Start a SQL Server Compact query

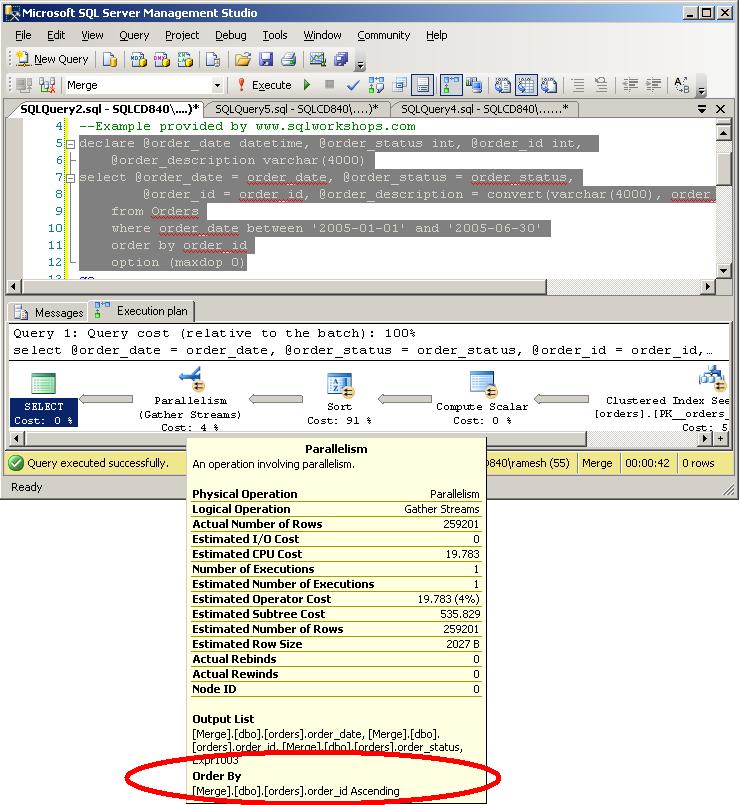tap(213, 60)
